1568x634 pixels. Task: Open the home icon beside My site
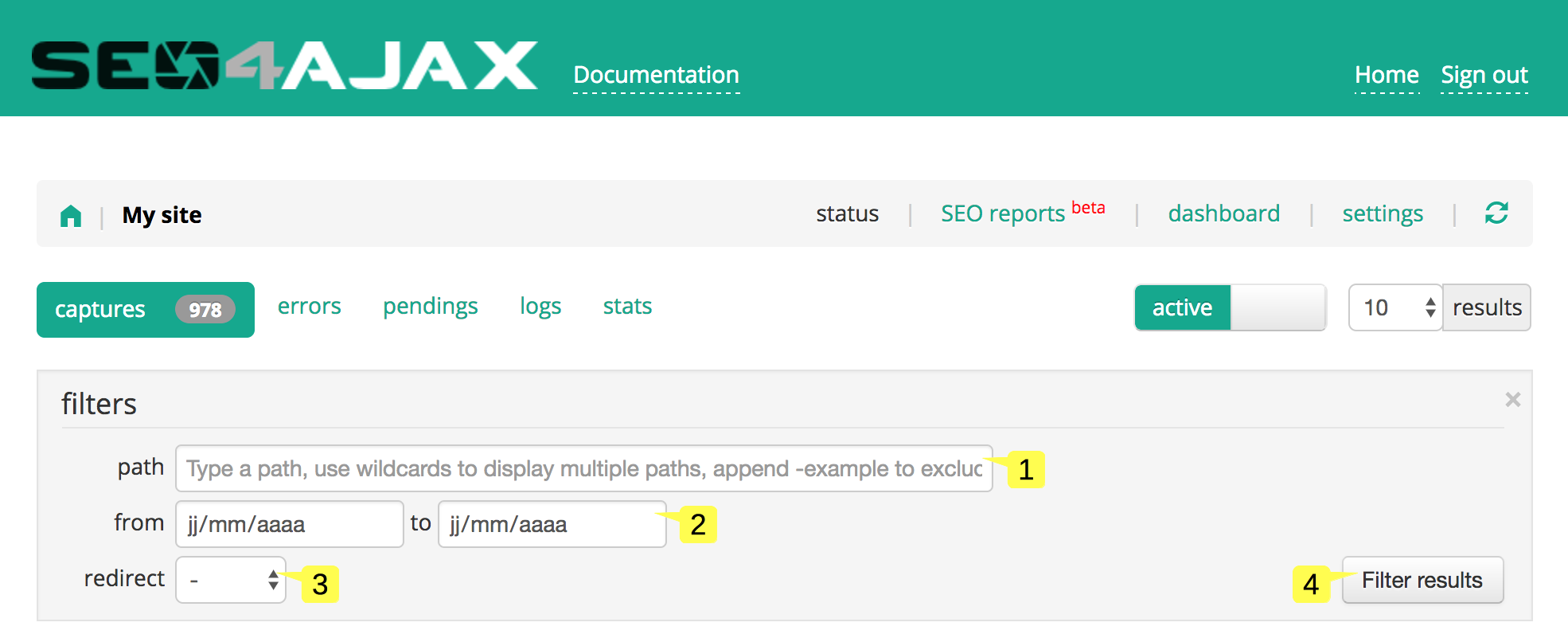pyautogui.click(x=71, y=216)
